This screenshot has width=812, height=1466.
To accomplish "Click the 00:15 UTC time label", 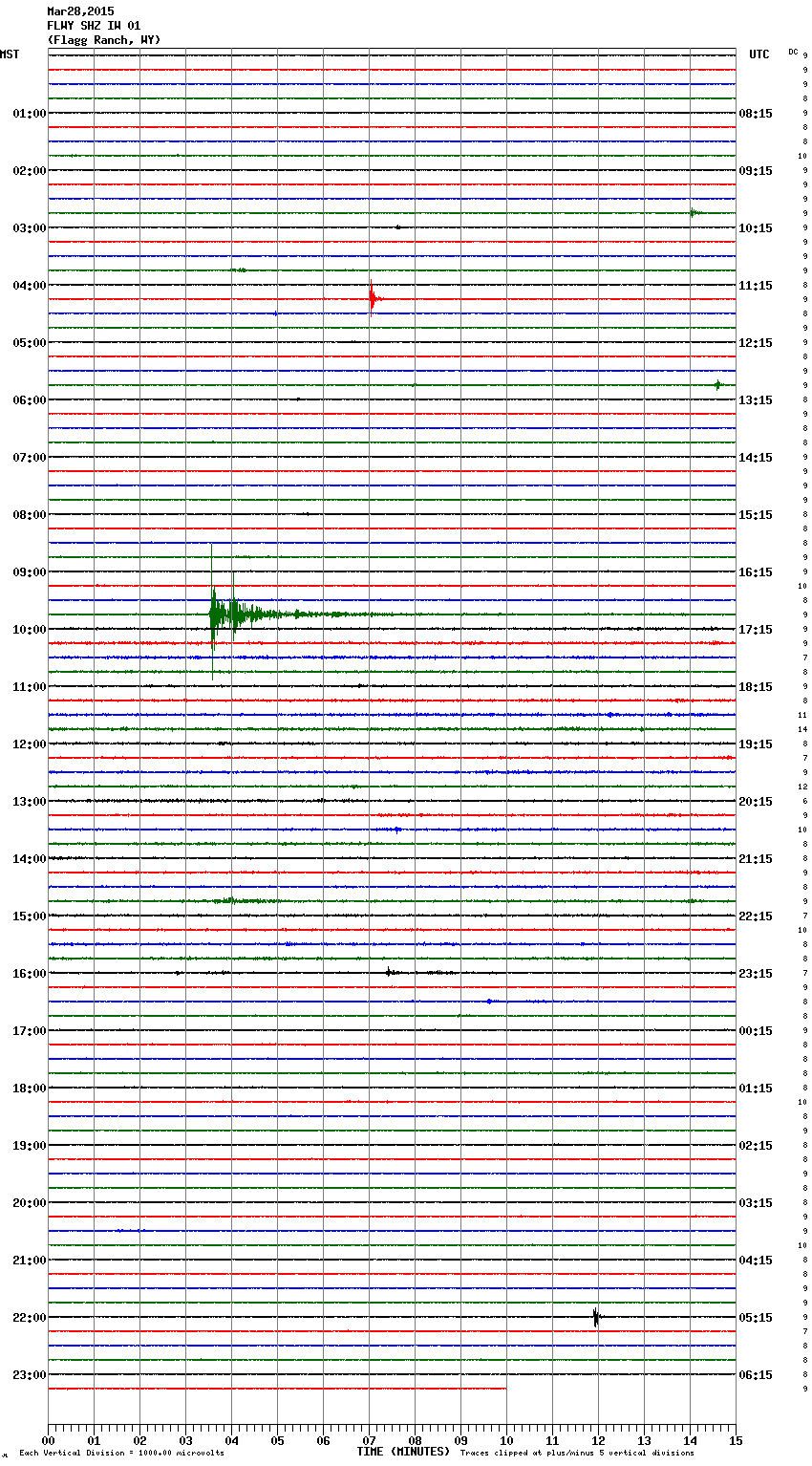I will [756, 1031].
